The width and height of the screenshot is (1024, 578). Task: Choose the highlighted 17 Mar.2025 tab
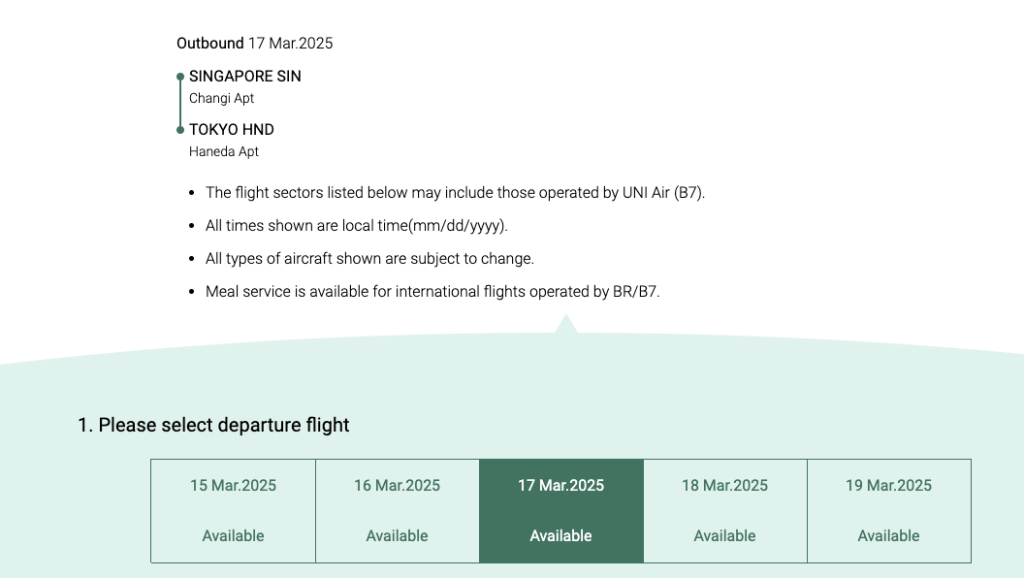(561, 511)
